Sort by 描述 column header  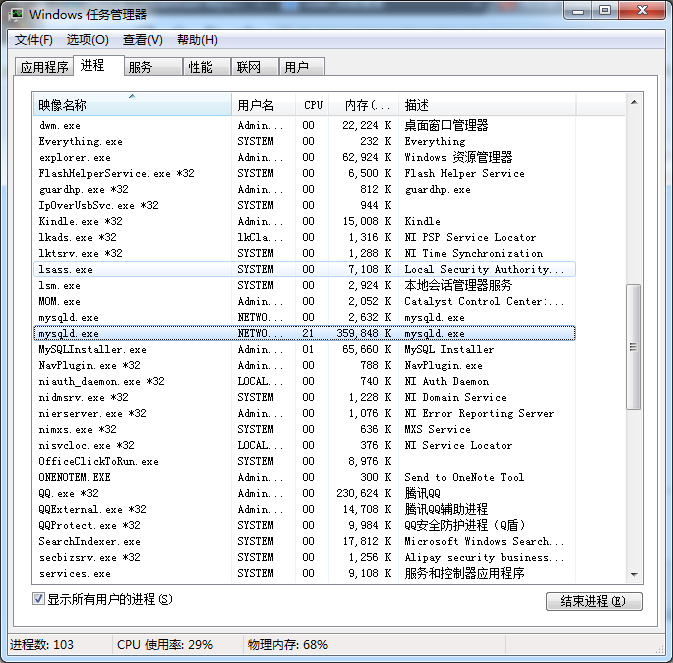click(487, 105)
